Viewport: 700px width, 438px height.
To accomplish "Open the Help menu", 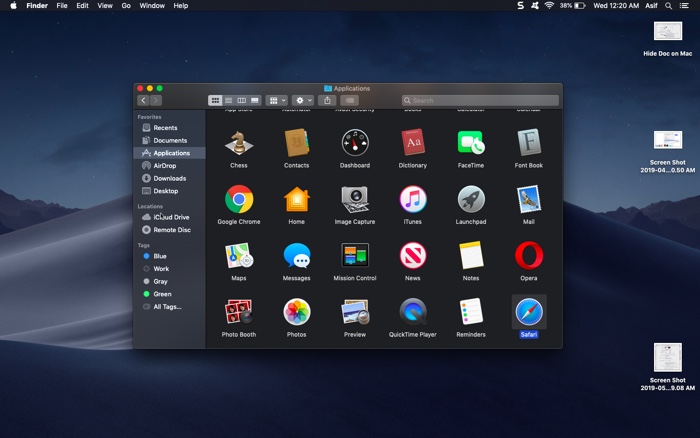I will [180, 5].
